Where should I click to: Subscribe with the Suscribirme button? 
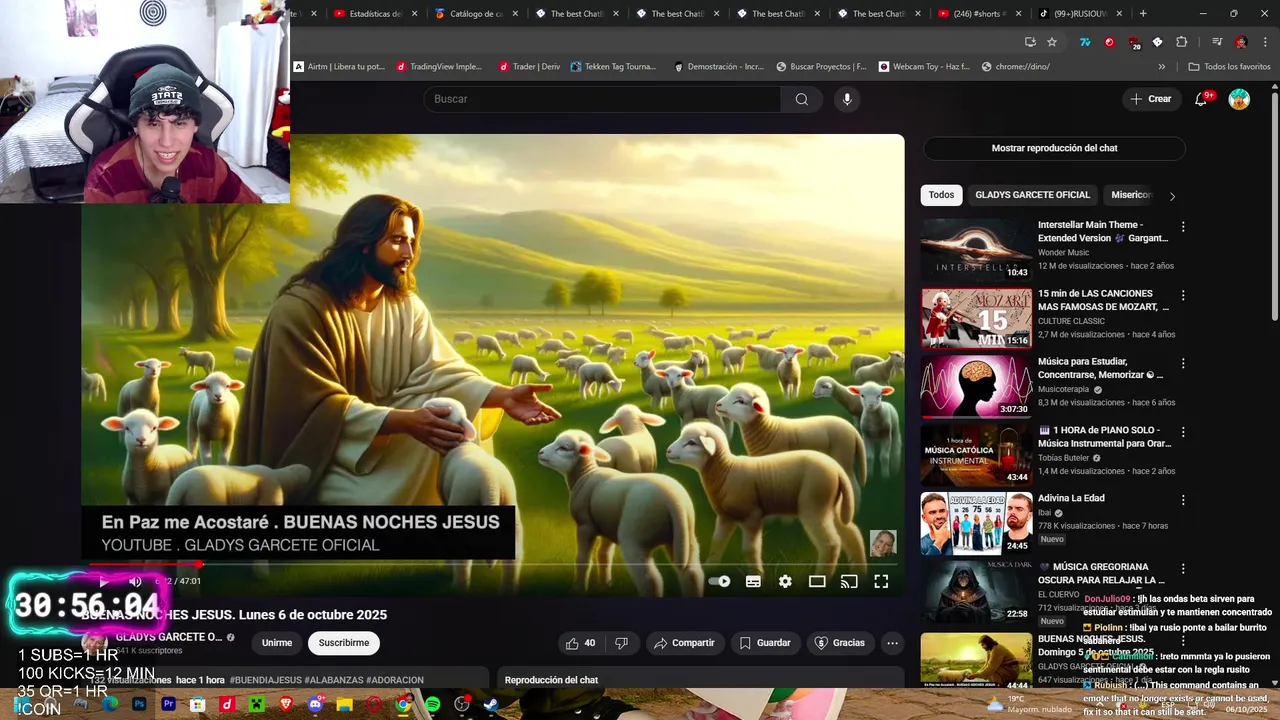click(344, 643)
